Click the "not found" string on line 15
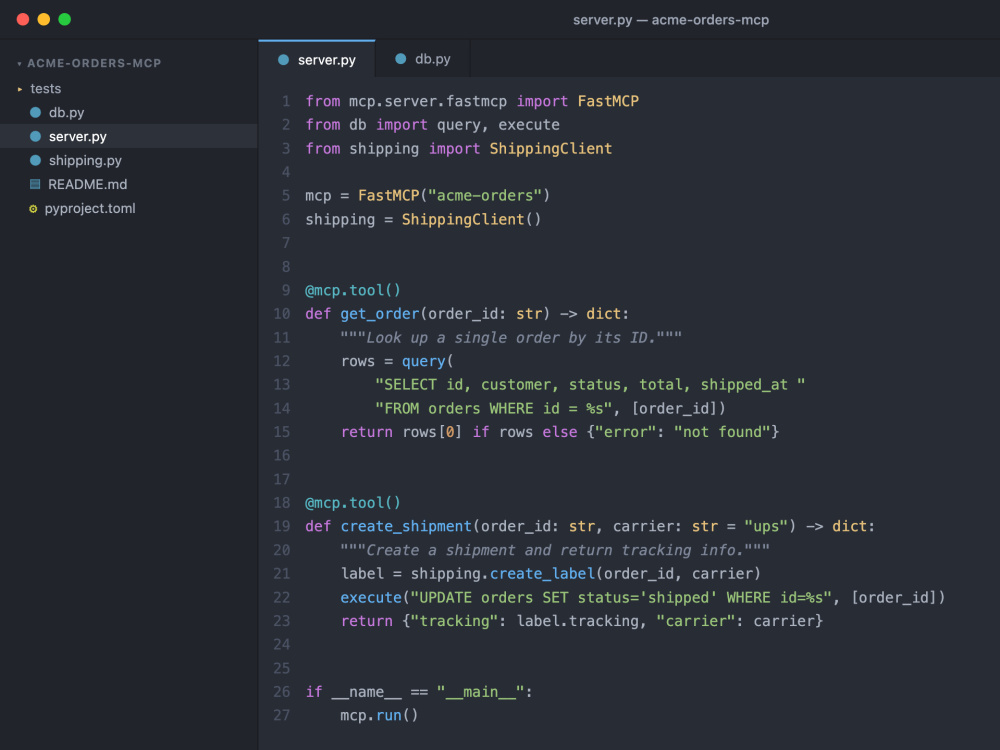The width and height of the screenshot is (1000, 750). pos(722,432)
